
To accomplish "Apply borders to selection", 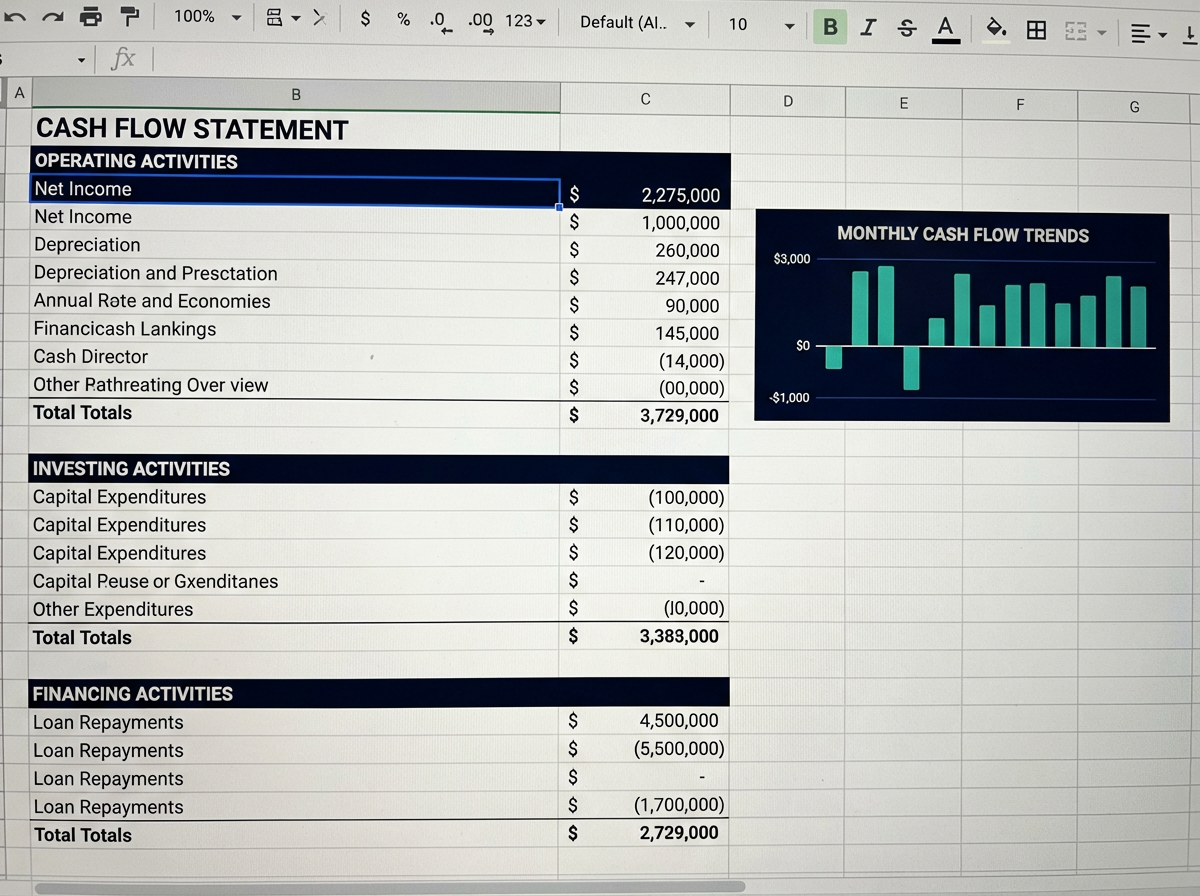I will pyautogui.click(x=1036, y=28).
